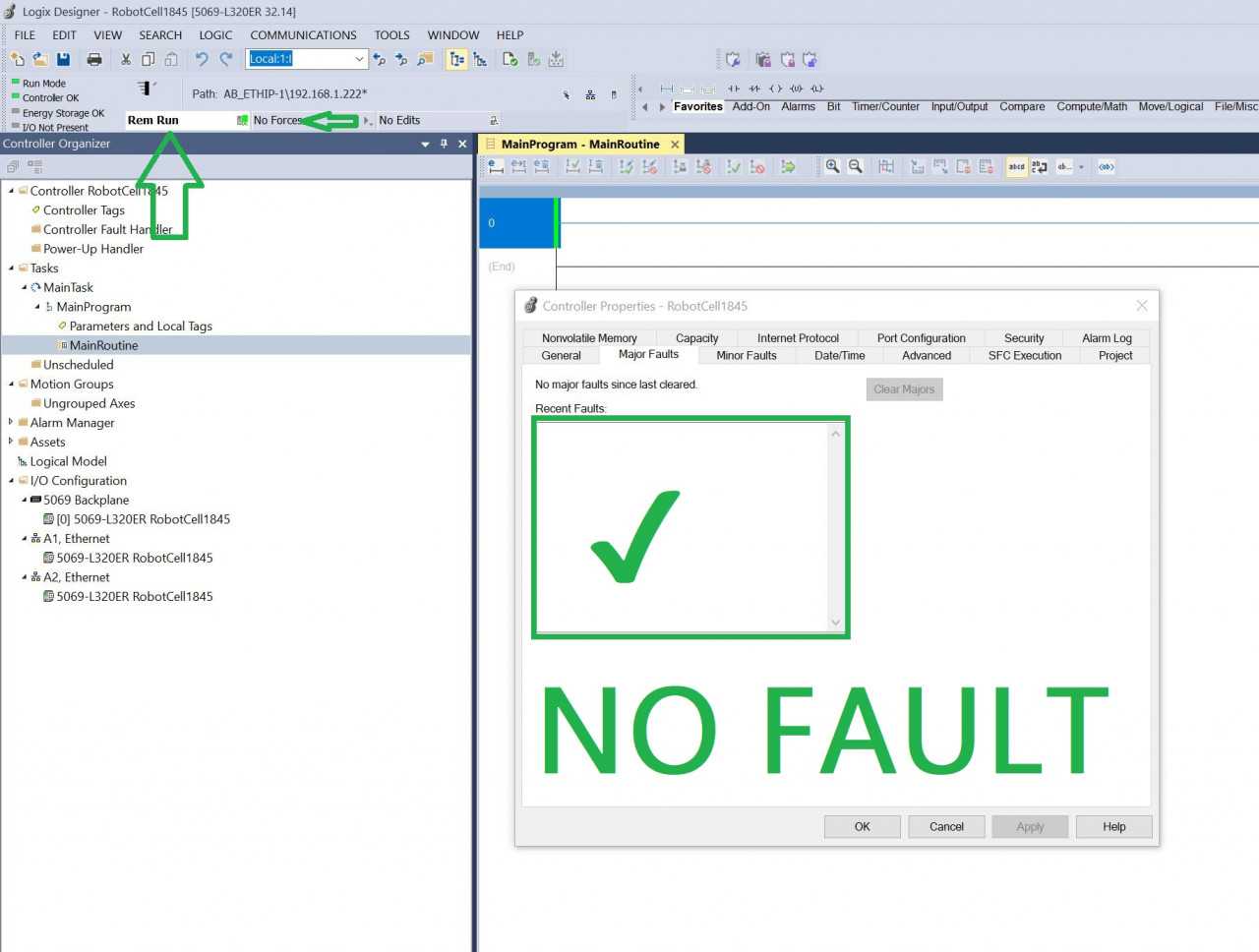Click the Timer/Counter instruction tab

coord(885,107)
